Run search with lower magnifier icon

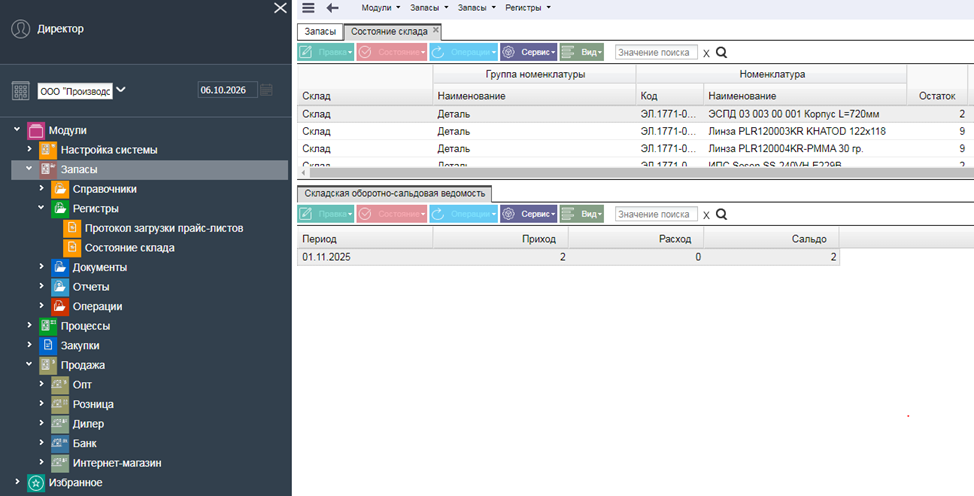tap(721, 214)
